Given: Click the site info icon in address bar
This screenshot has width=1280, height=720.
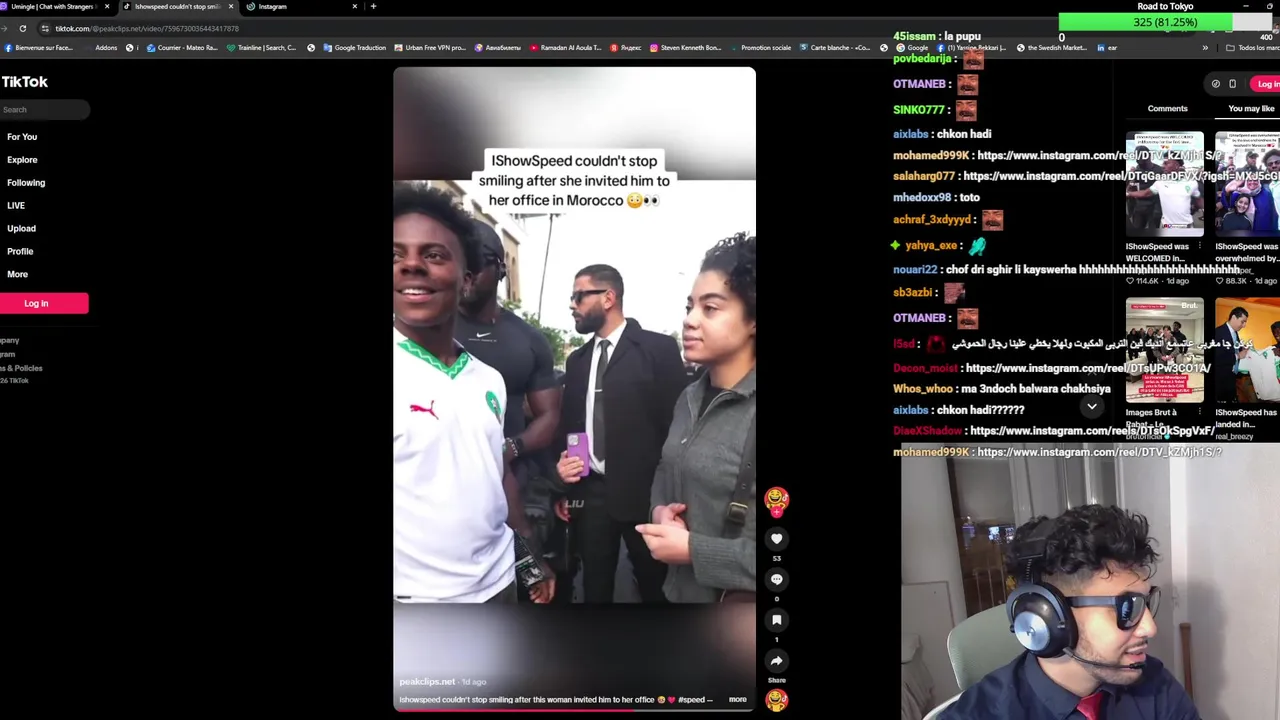Looking at the screenshot, I should [x=44, y=28].
